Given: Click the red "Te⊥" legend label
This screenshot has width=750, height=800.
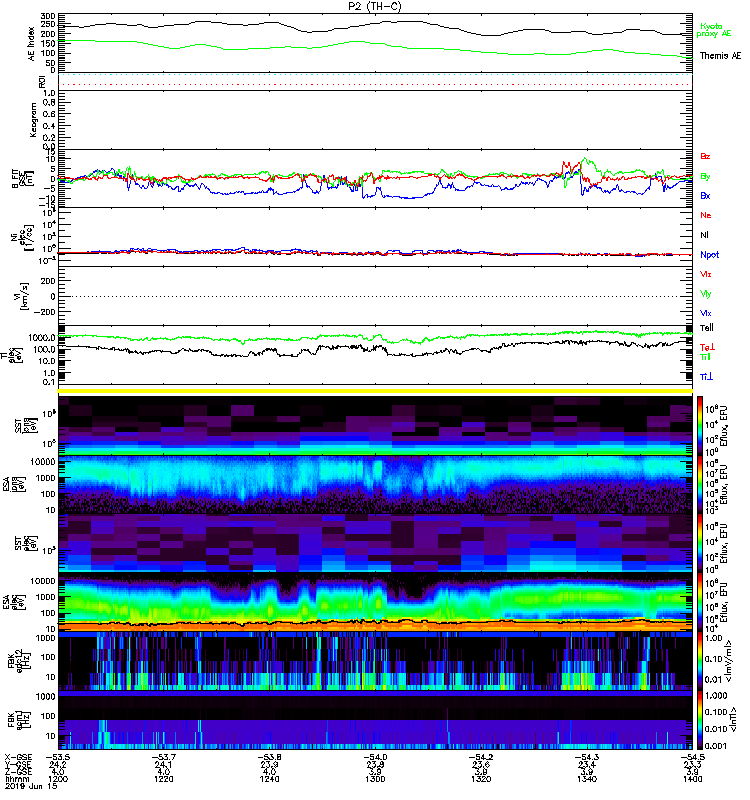Looking at the screenshot, I should pyautogui.click(x=707, y=347).
